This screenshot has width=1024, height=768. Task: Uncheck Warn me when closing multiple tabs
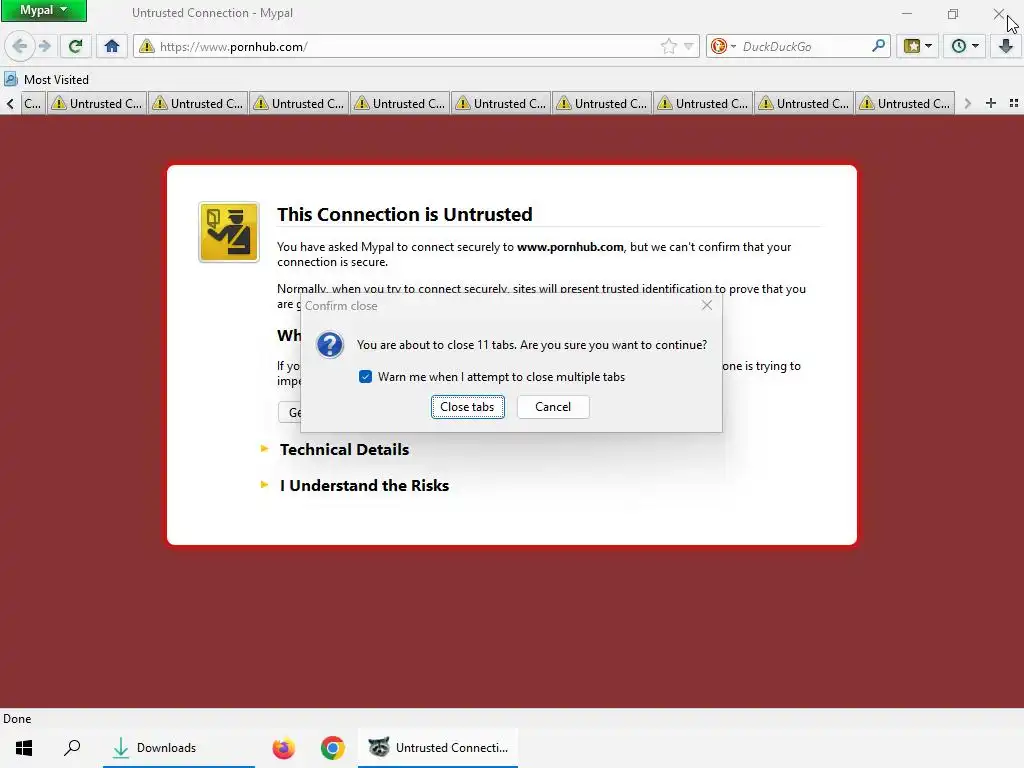point(366,377)
